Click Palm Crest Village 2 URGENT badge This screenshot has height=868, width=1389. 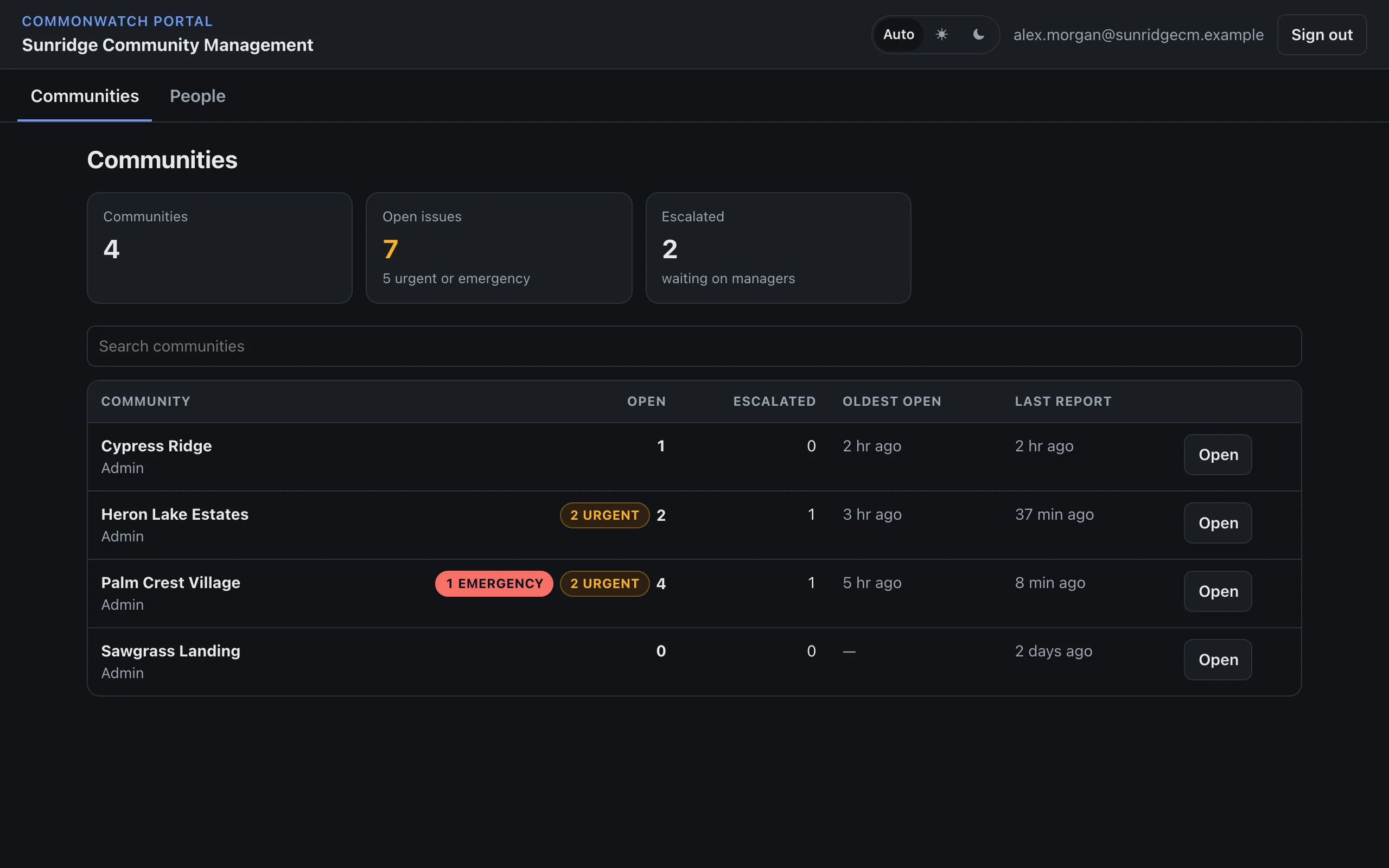click(604, 584)
